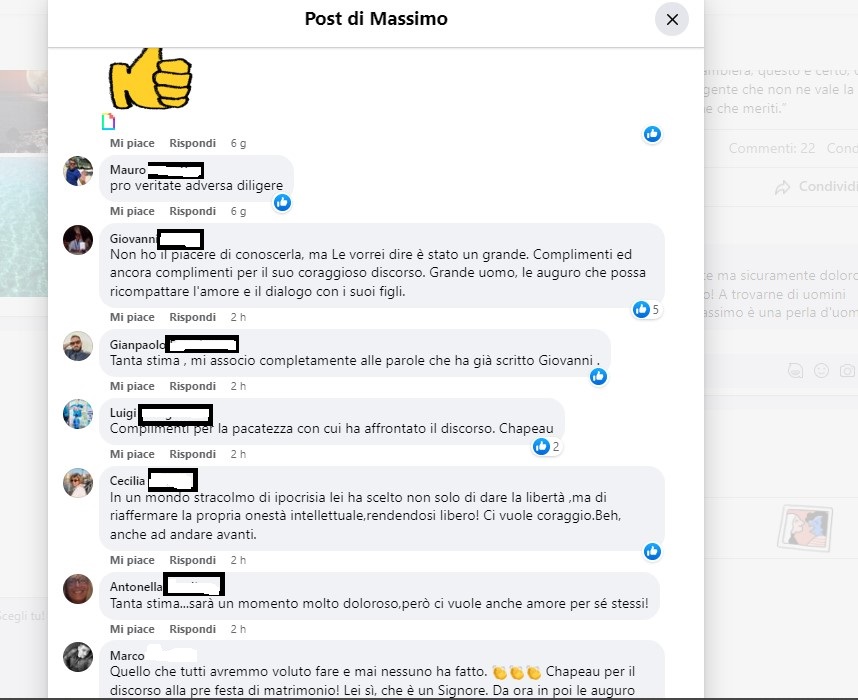Screen dimensions: 858x700
Task: Like Giovanni's comment with Mi piace
Action: [x=132, y=317]
